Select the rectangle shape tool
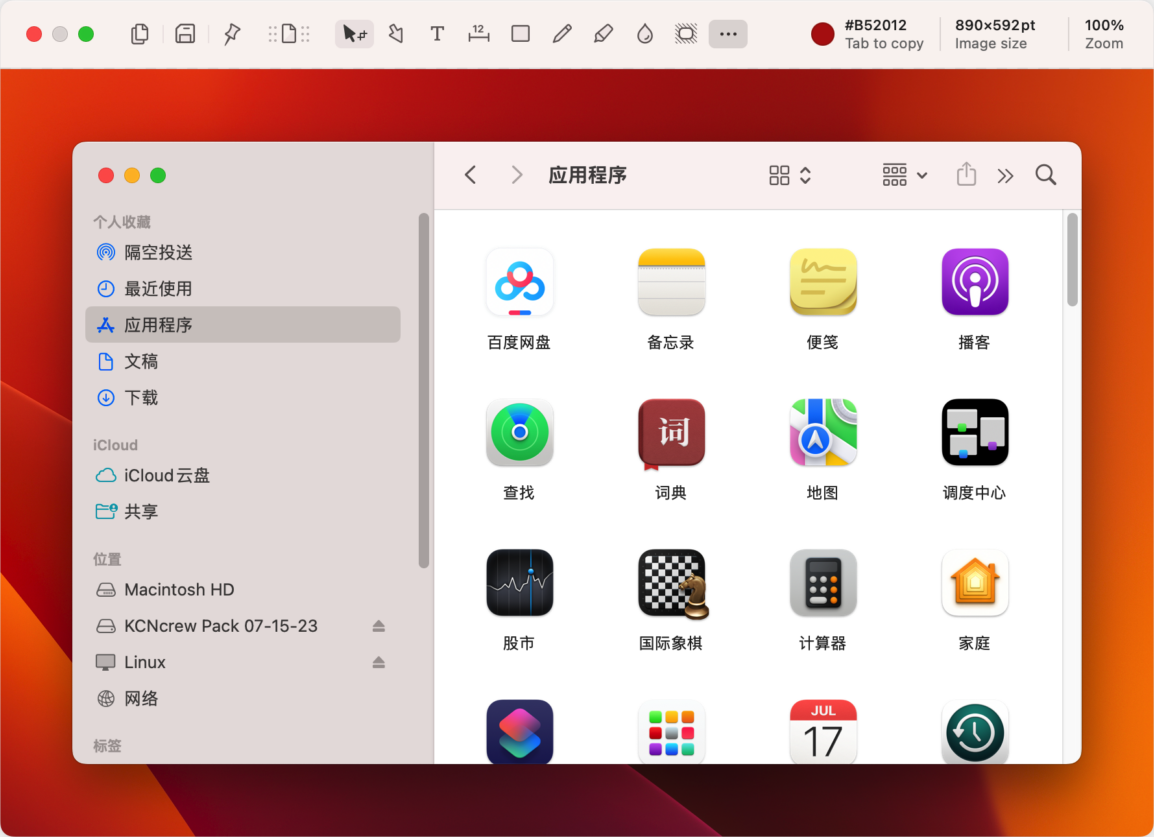Viewport: 1154px width, 837px height. point(520,34)
